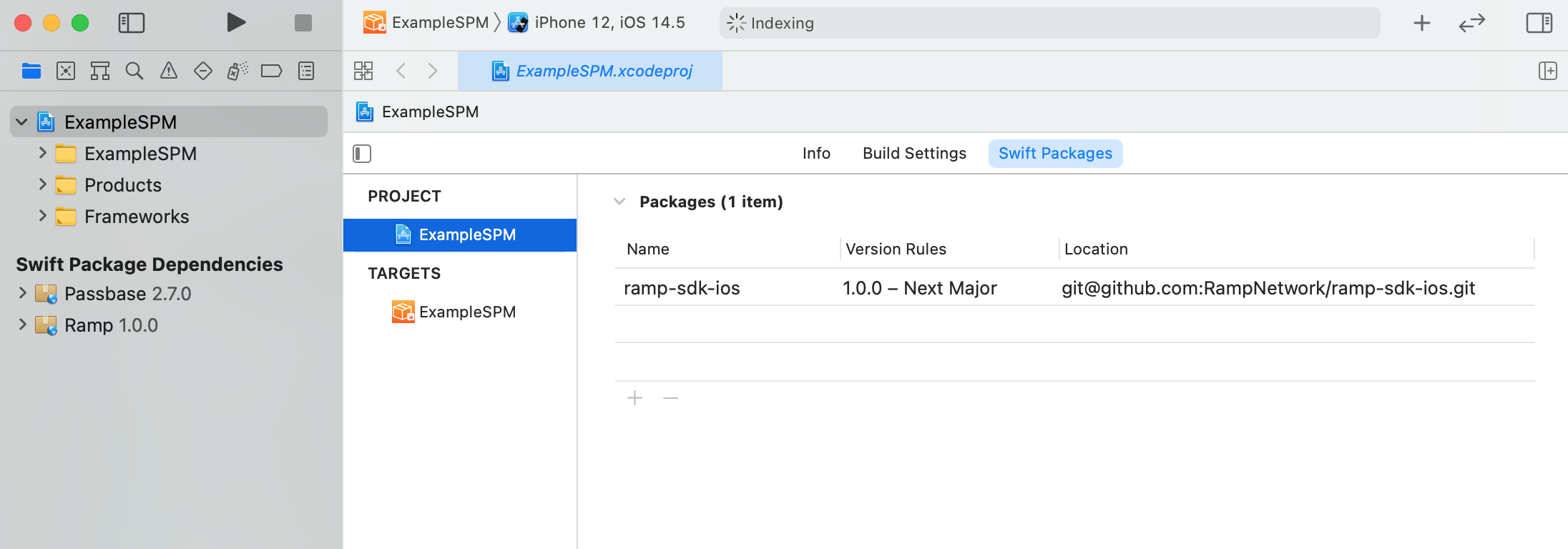
Task: Toggle the inspector sidebar
Action: pos(1539,23)
